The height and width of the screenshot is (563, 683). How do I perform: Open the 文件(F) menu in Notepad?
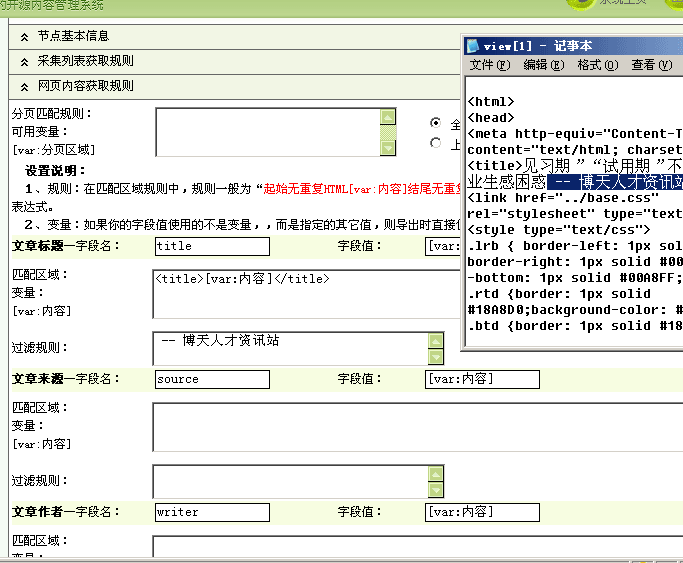(x=489, y=65)
